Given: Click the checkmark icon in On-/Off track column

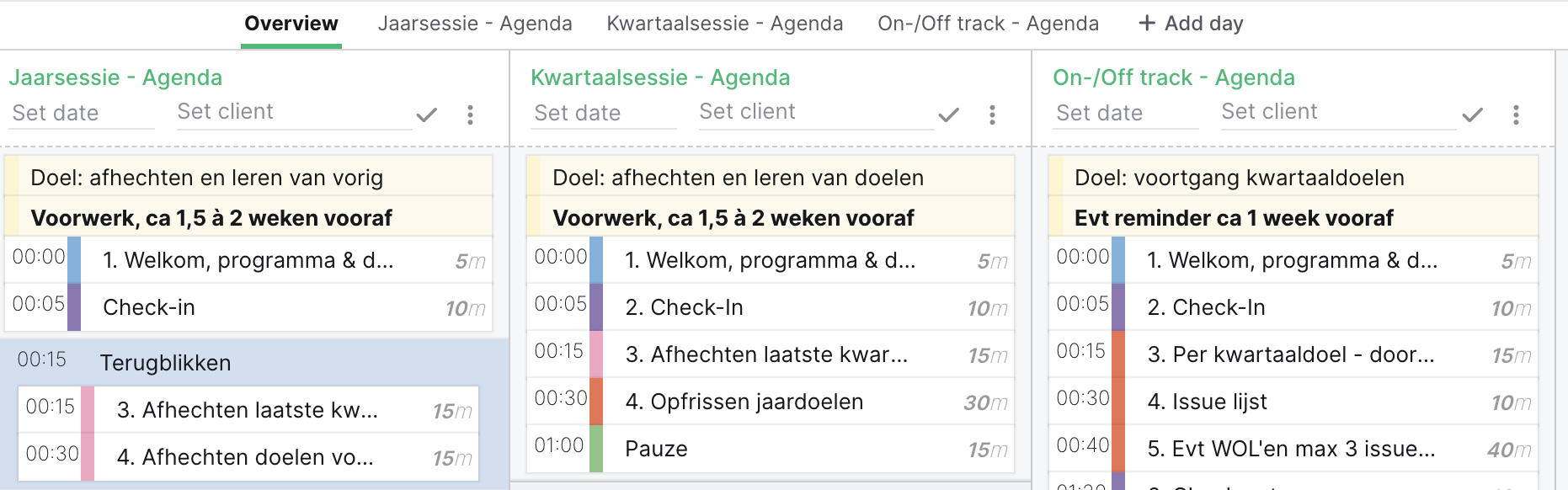Looking at the screenshot, I should pyautogui.click(x=1472, y=115).
